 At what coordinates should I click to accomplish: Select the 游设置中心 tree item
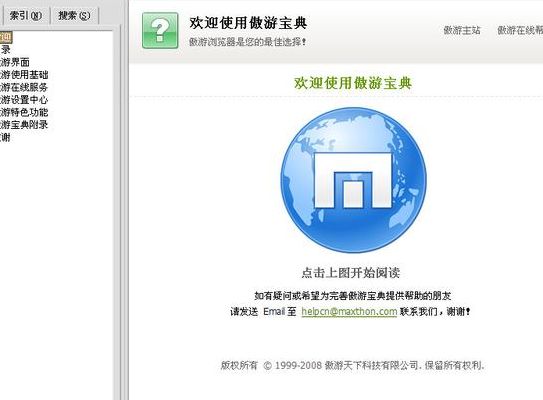(x=24, y=99)
